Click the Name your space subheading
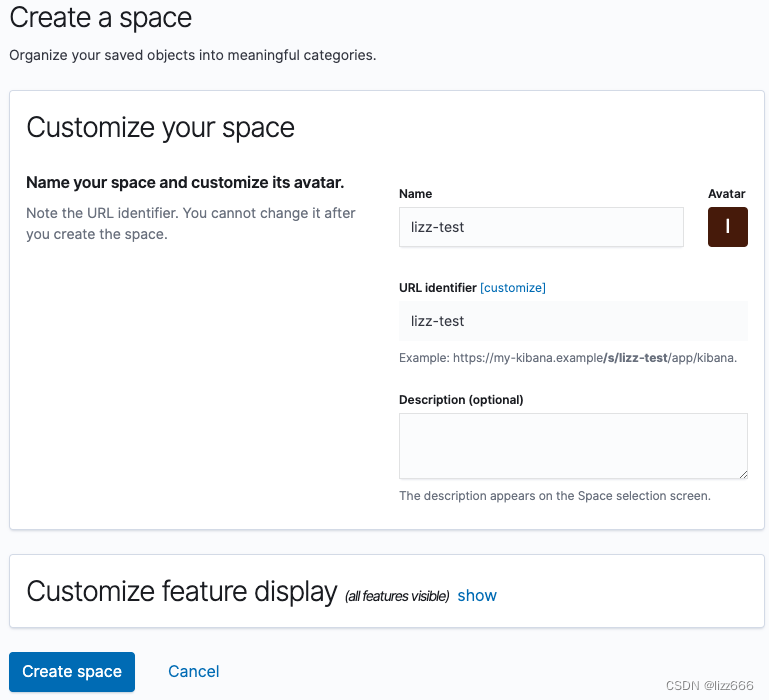Screen dimensions: 769x700 (x=185, y=182)
